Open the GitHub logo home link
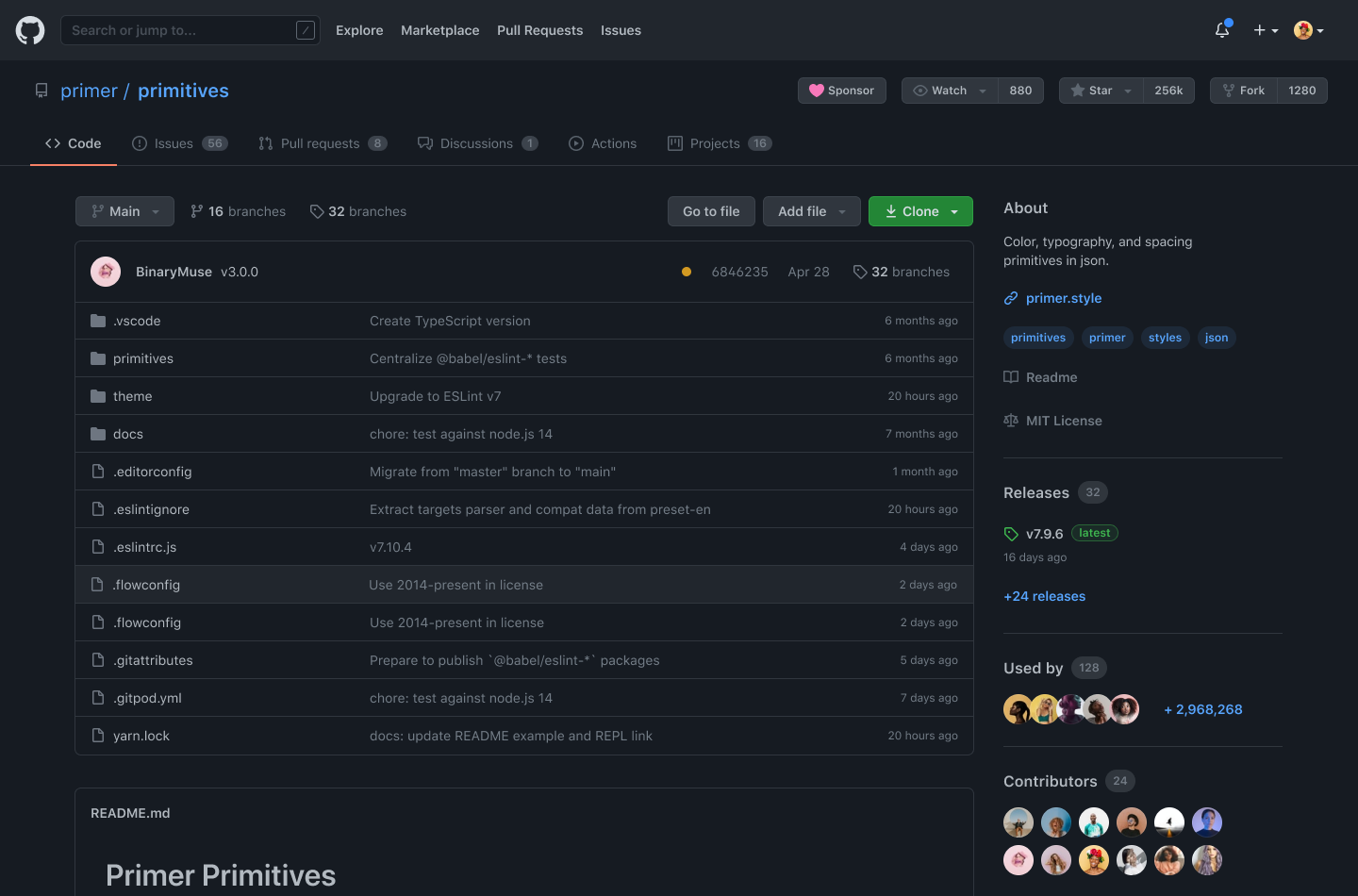The image size is (1358, 896). tap(30, 30)
